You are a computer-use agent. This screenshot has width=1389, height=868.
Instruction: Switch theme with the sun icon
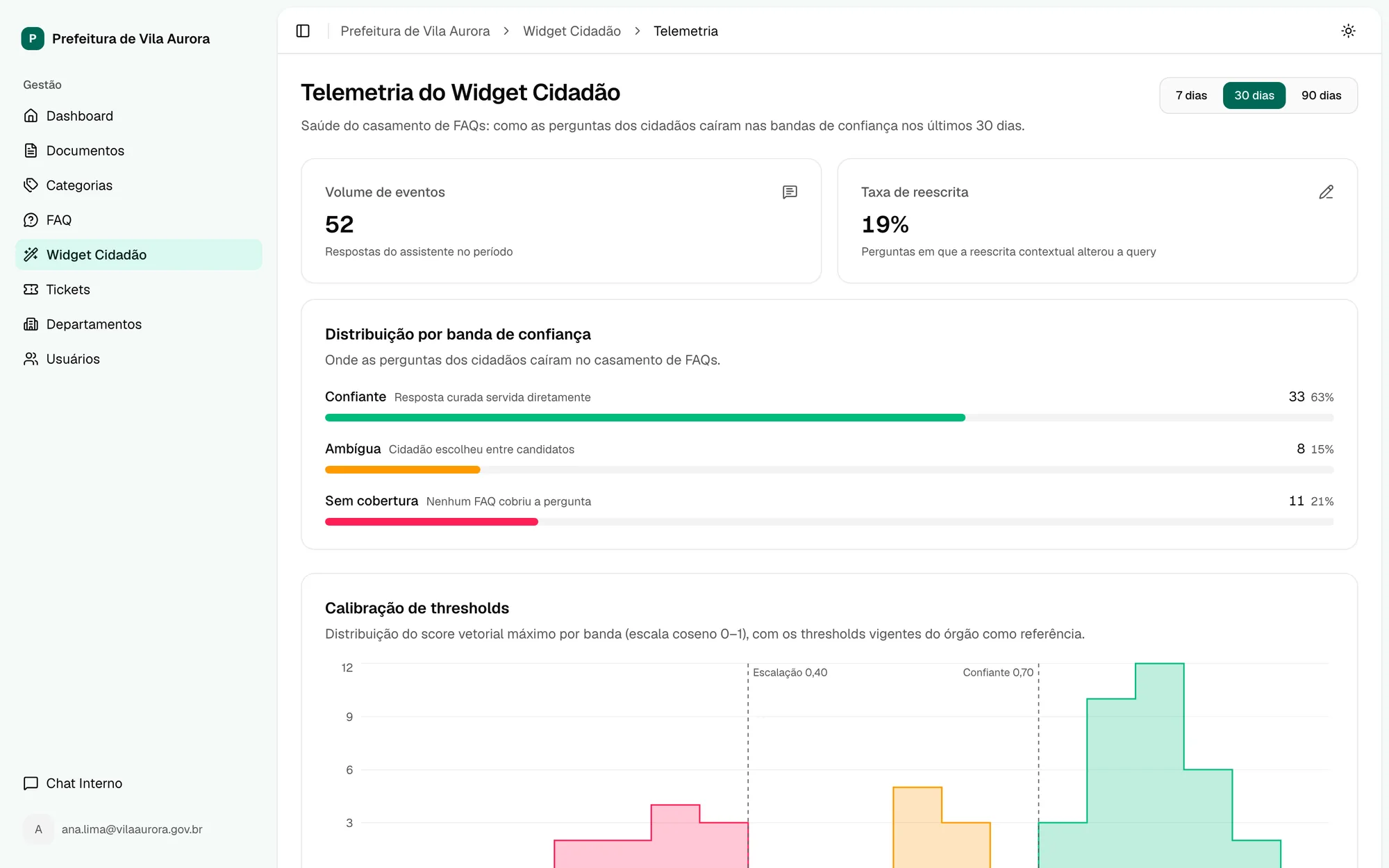pos(1348,31)
